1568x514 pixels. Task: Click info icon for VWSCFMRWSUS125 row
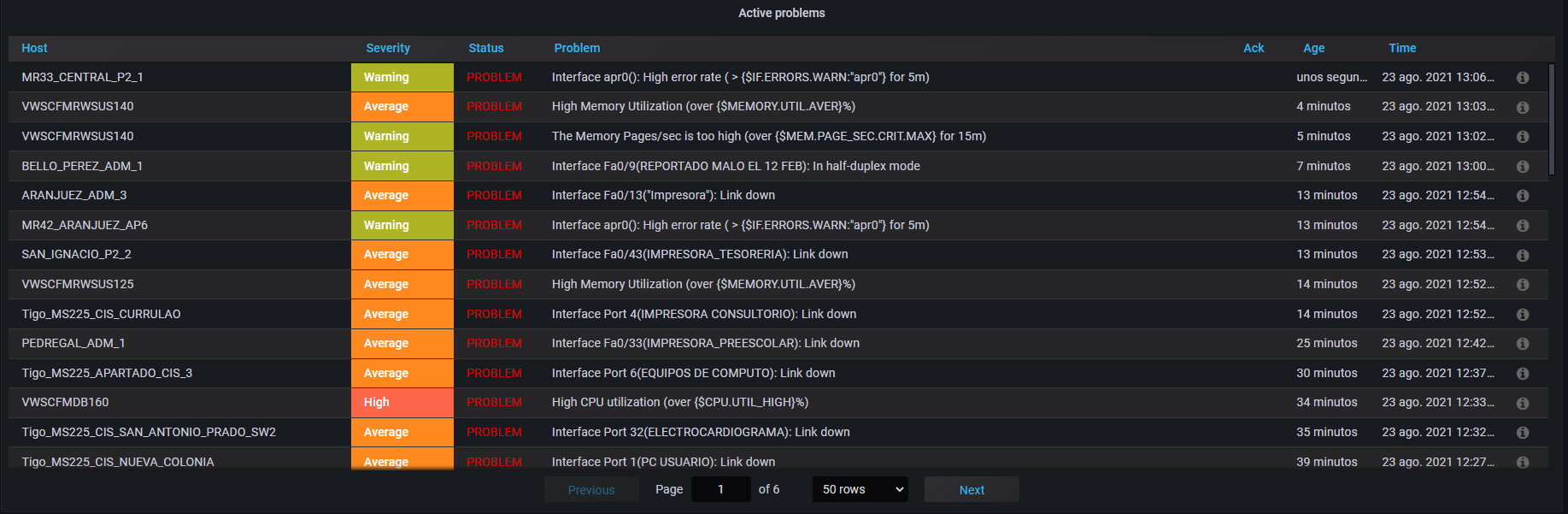tap(1523, 285)
